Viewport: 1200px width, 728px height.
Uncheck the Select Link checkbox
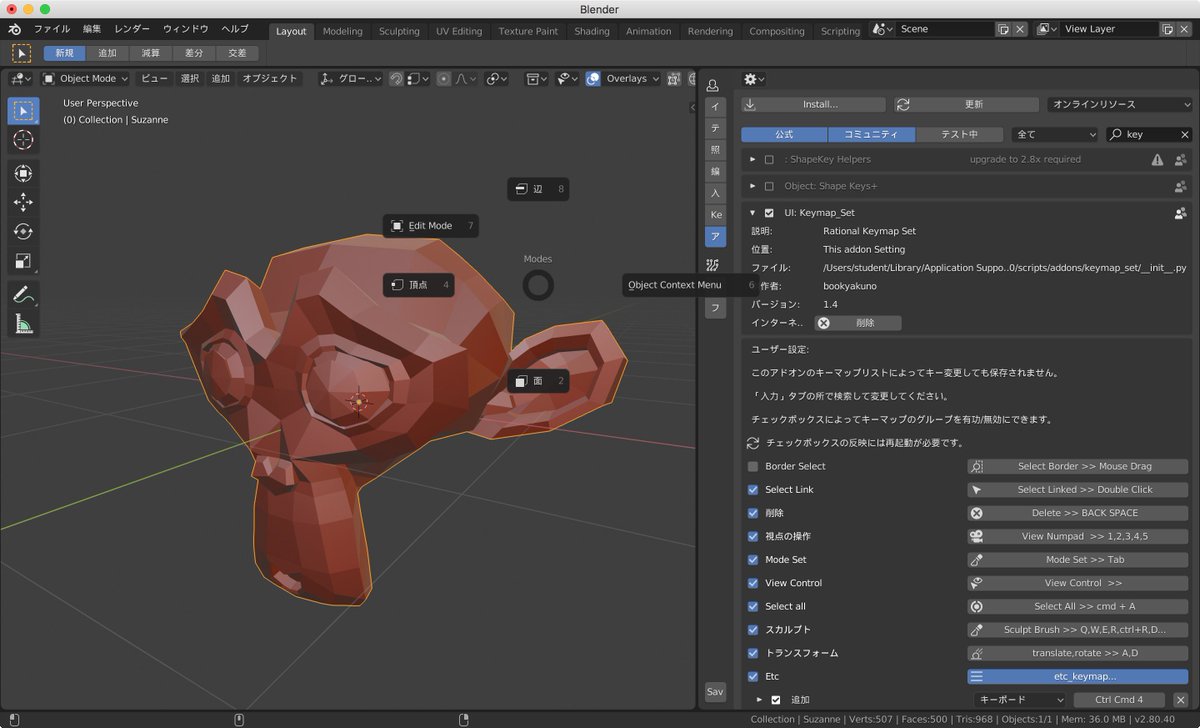point(753,490)
